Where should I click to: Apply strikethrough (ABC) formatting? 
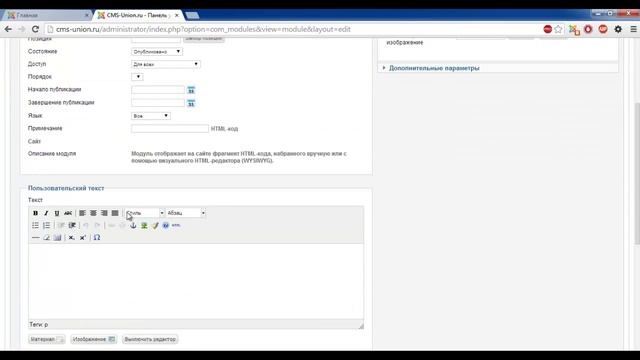coord(68,213)
